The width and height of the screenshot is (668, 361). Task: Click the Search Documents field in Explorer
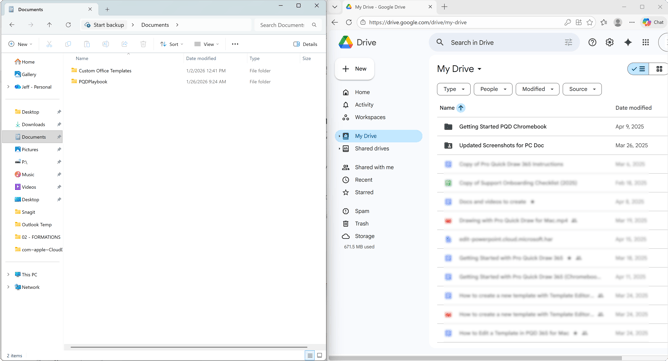click(288, 25)
